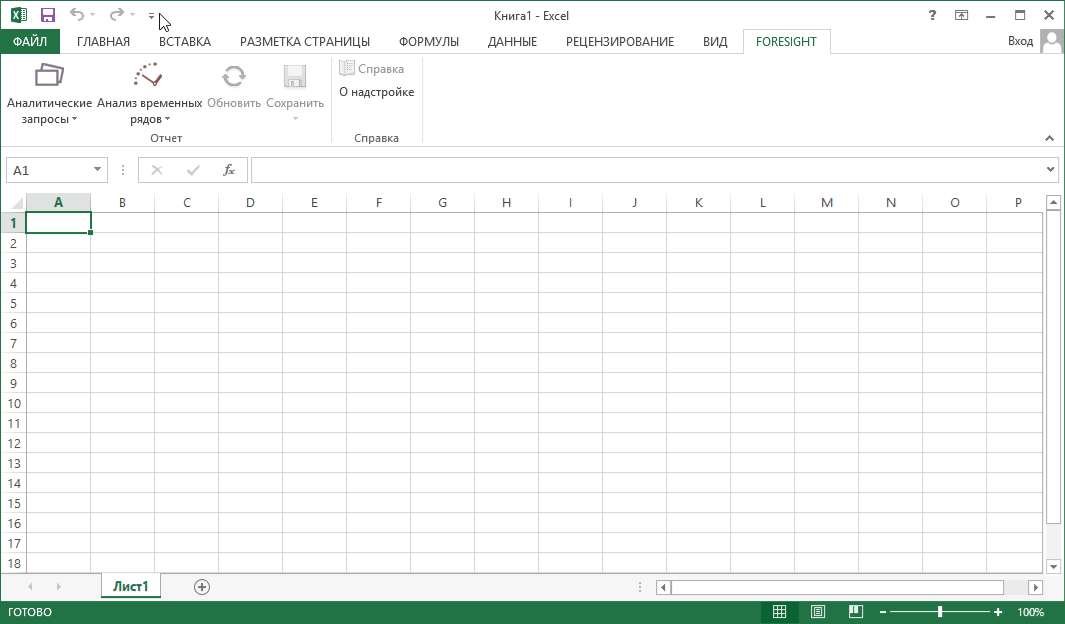Expand the Name Box dropdown arrow

97,170
